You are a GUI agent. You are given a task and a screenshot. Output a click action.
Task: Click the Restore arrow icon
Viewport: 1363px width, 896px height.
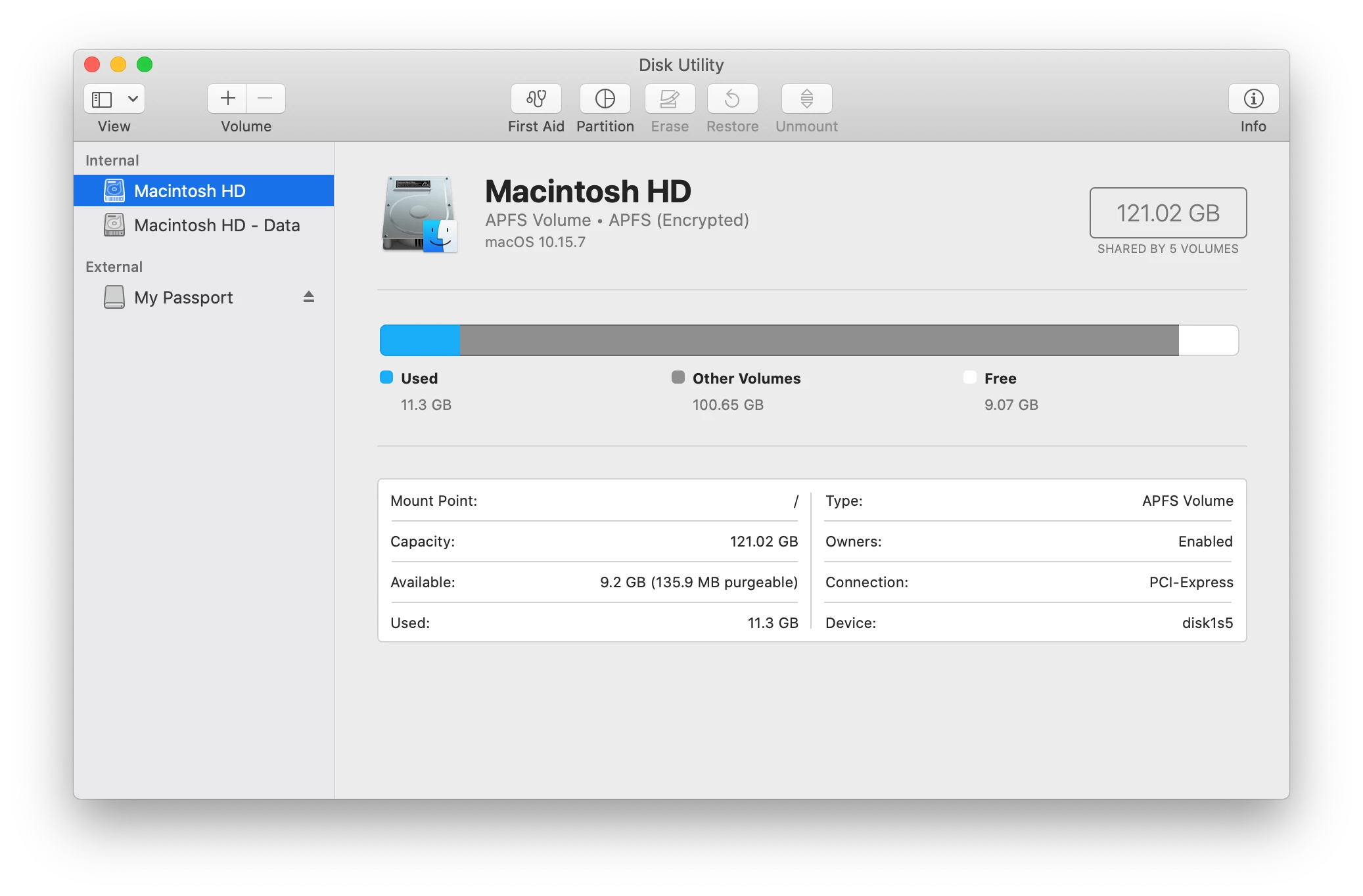[x=732, y=99]
